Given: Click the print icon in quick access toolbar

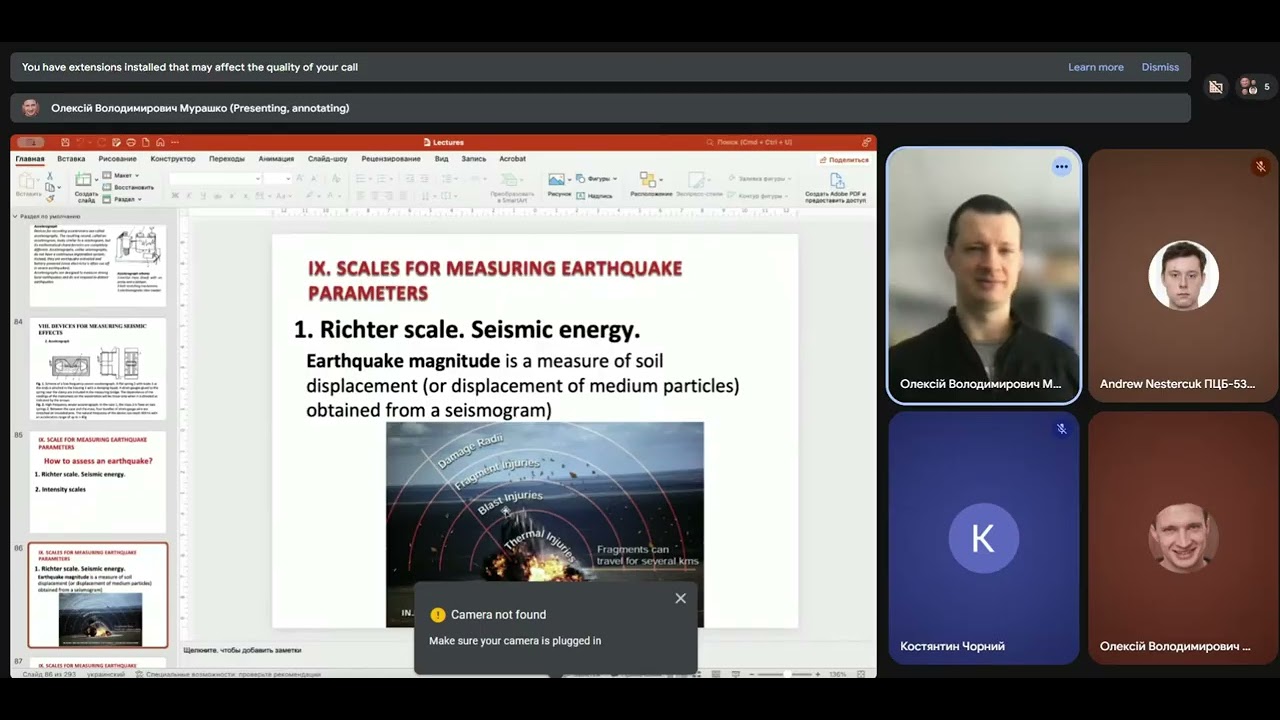Looking at the screenshot, I should (x=131, y=142).
